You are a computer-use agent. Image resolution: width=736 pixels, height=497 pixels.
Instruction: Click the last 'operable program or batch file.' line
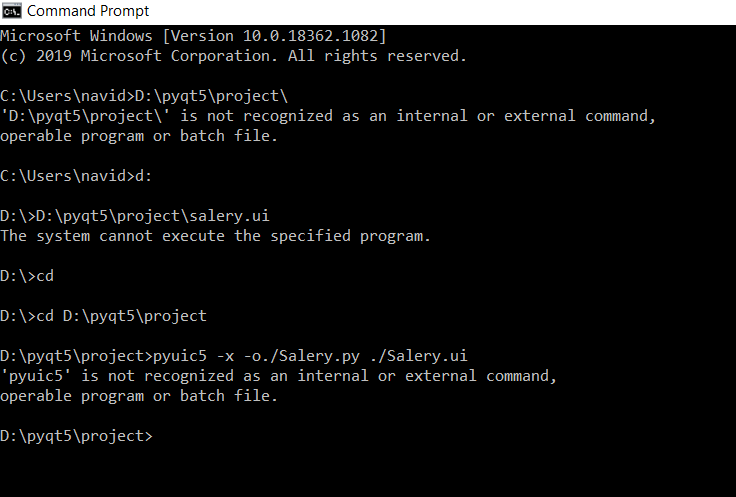tap(139, 396)
